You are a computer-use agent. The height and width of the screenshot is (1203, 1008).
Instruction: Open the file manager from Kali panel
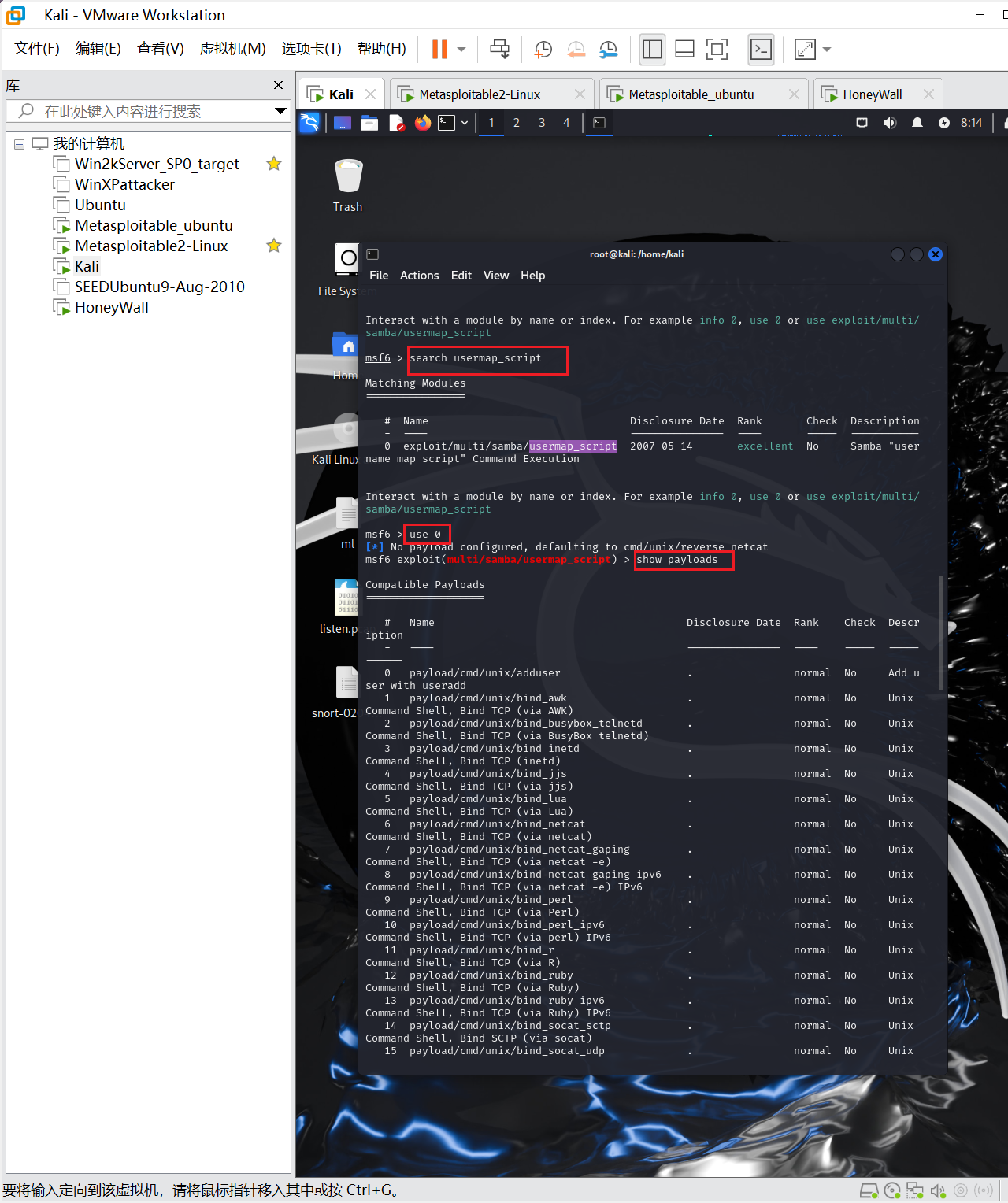click(369, 123)
